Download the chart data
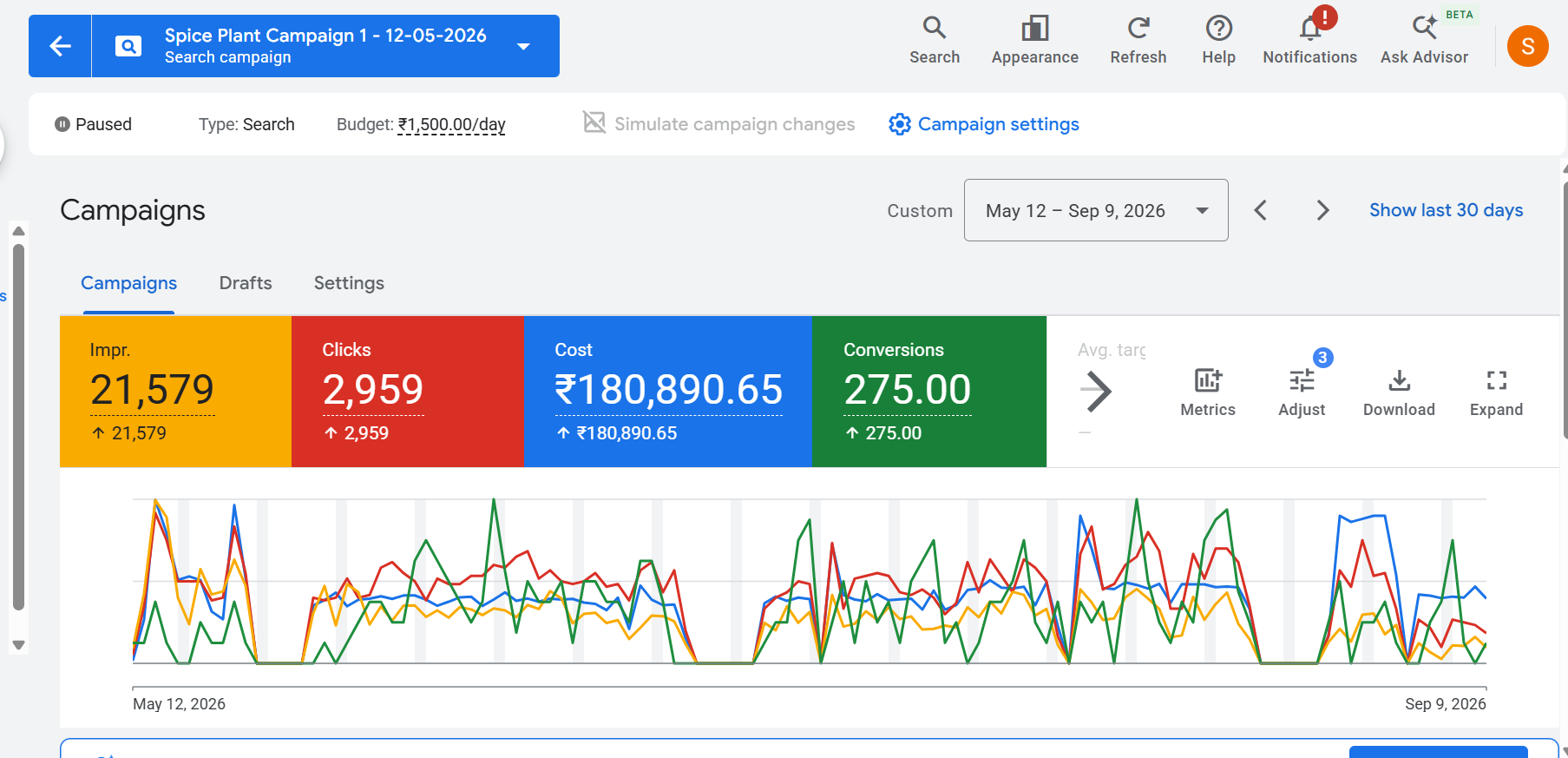 point(1399,392)
